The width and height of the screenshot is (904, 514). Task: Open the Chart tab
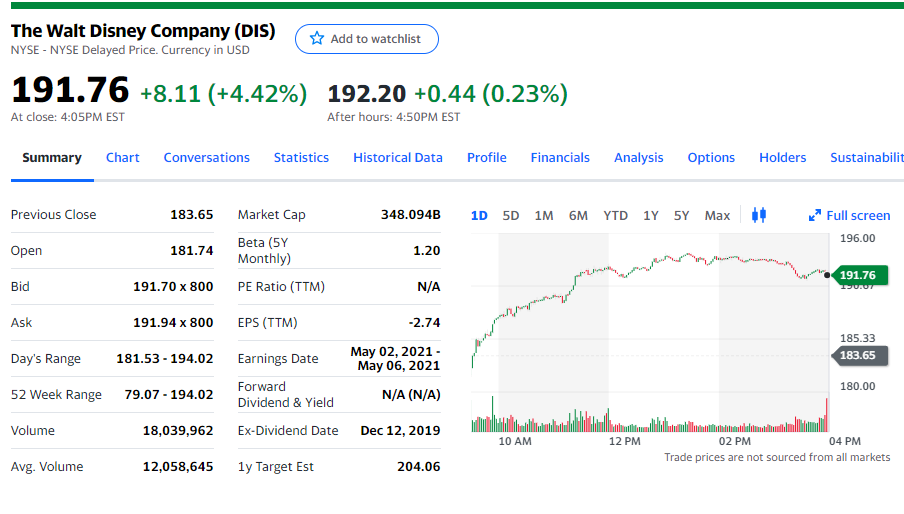122,157
